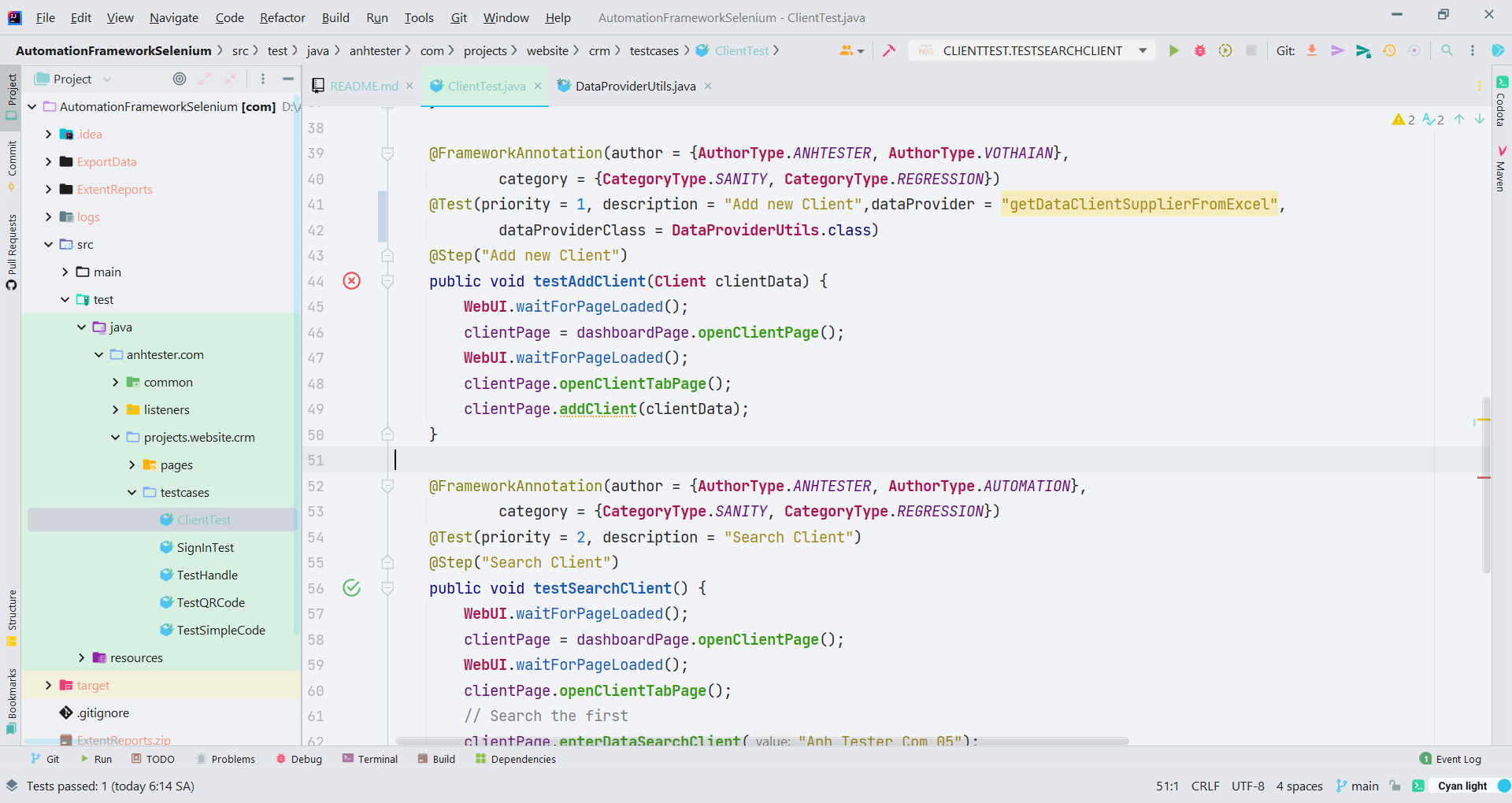The height and width of the screenshot is (803, 1512).
Task: Click passed test gutter icon at line 56
Action: 351,588
